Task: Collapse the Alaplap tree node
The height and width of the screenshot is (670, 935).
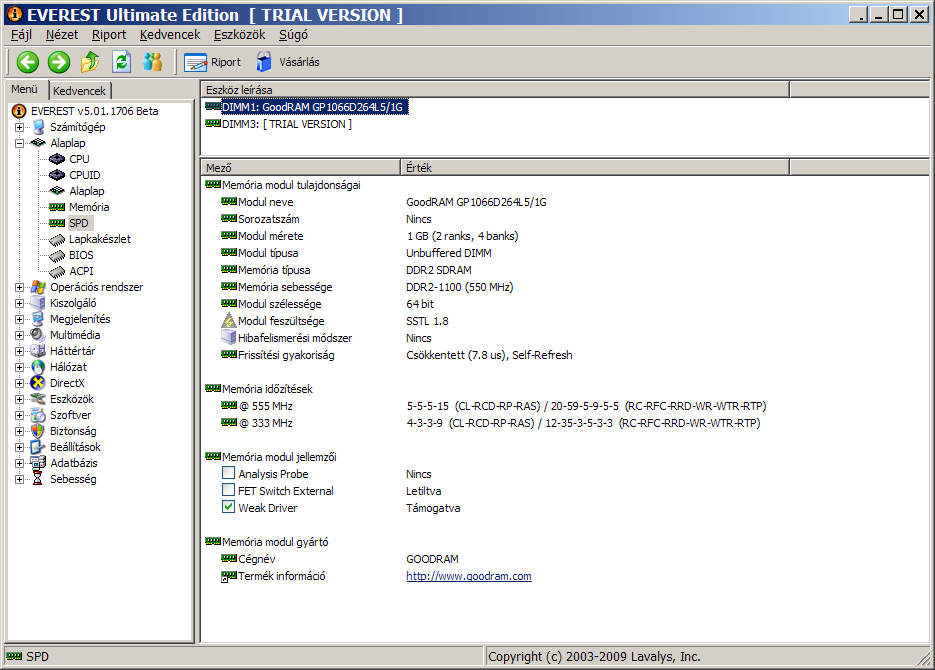Action: [20, 144]
